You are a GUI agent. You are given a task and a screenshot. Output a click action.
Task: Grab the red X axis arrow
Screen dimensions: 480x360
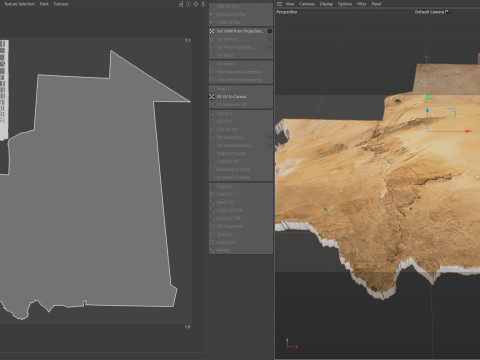click(x=468, y=131)
